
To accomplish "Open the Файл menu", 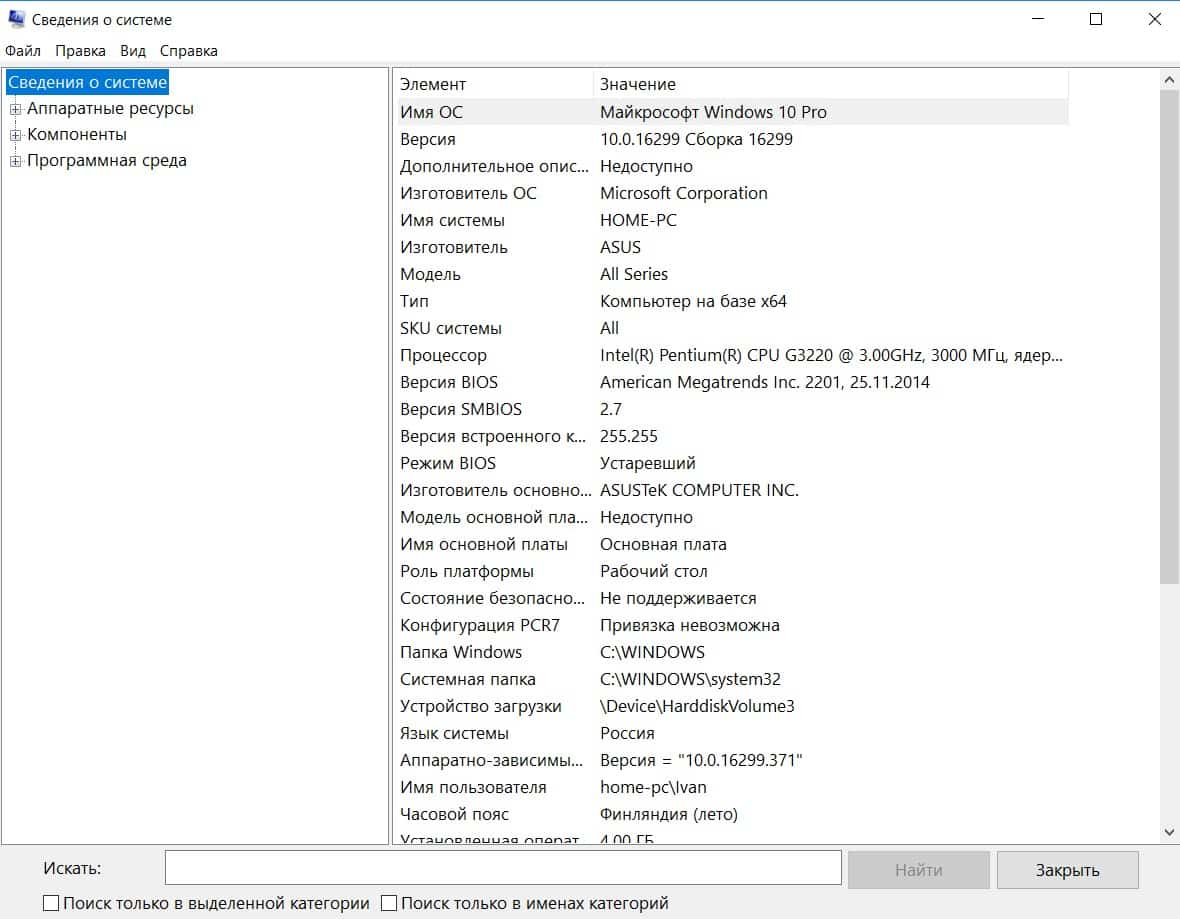I will click(x=23, y=51).
